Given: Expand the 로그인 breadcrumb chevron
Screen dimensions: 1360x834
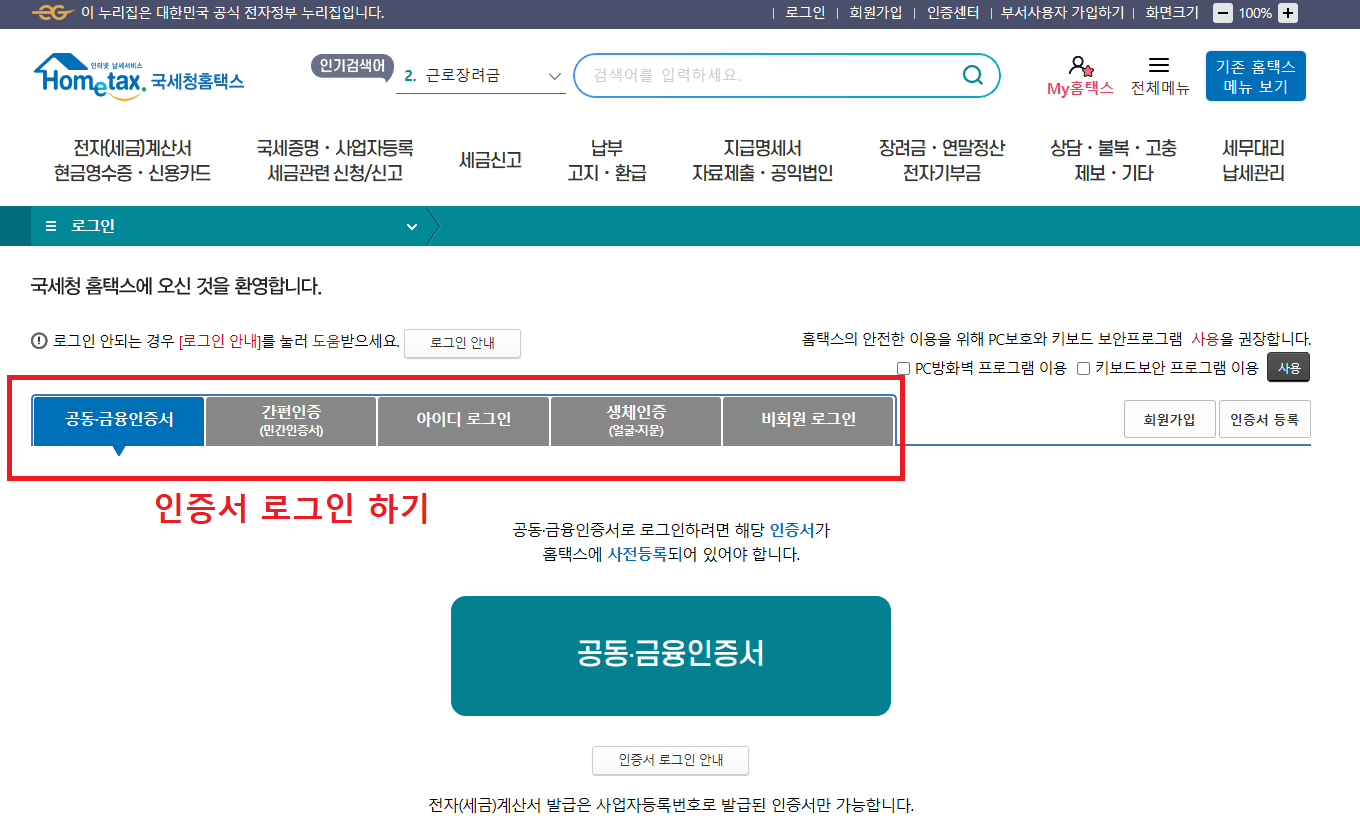Looking at the screenshot, I should [412, 227].
